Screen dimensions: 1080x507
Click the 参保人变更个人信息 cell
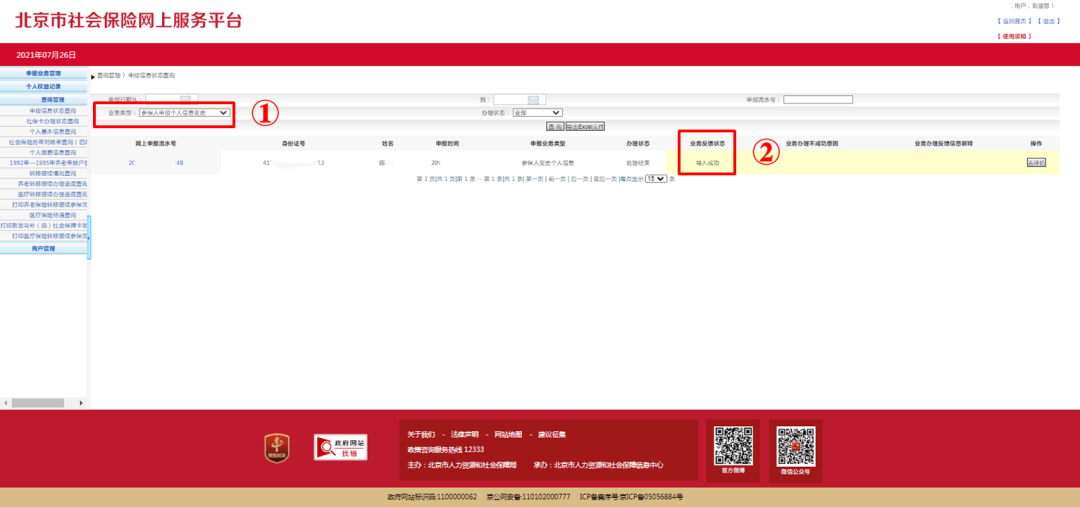[548, 163]
